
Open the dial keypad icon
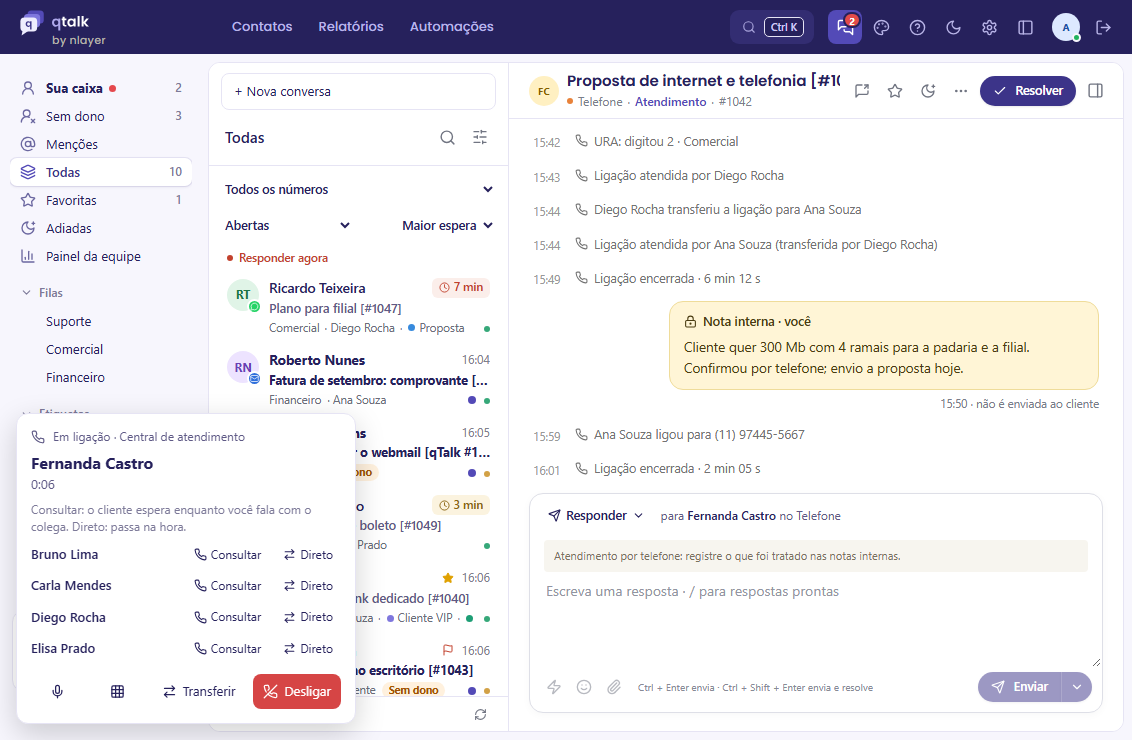pyautogui.click(x=118, y=692)
